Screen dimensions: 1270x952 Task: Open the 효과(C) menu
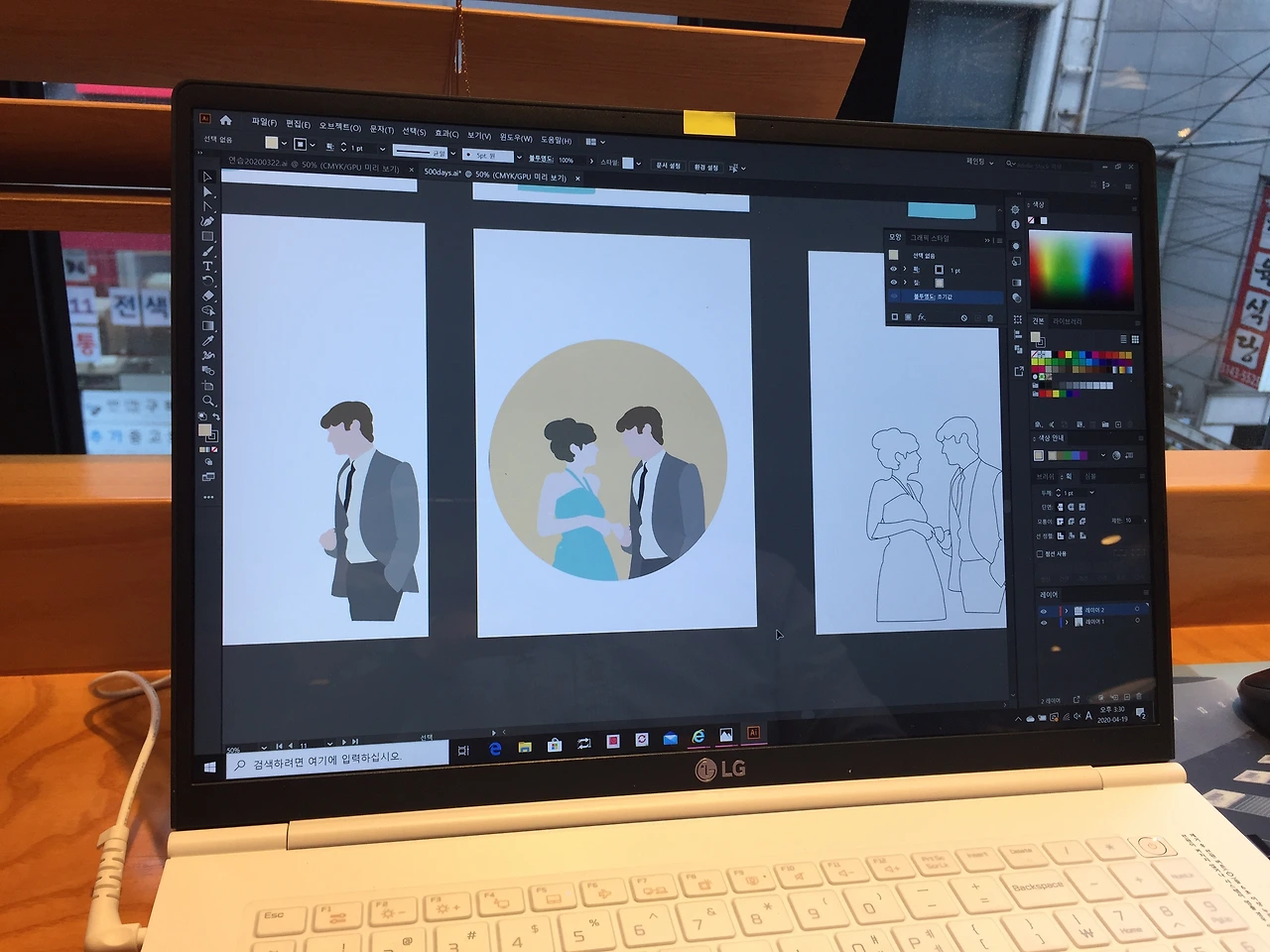click(446, 134)
